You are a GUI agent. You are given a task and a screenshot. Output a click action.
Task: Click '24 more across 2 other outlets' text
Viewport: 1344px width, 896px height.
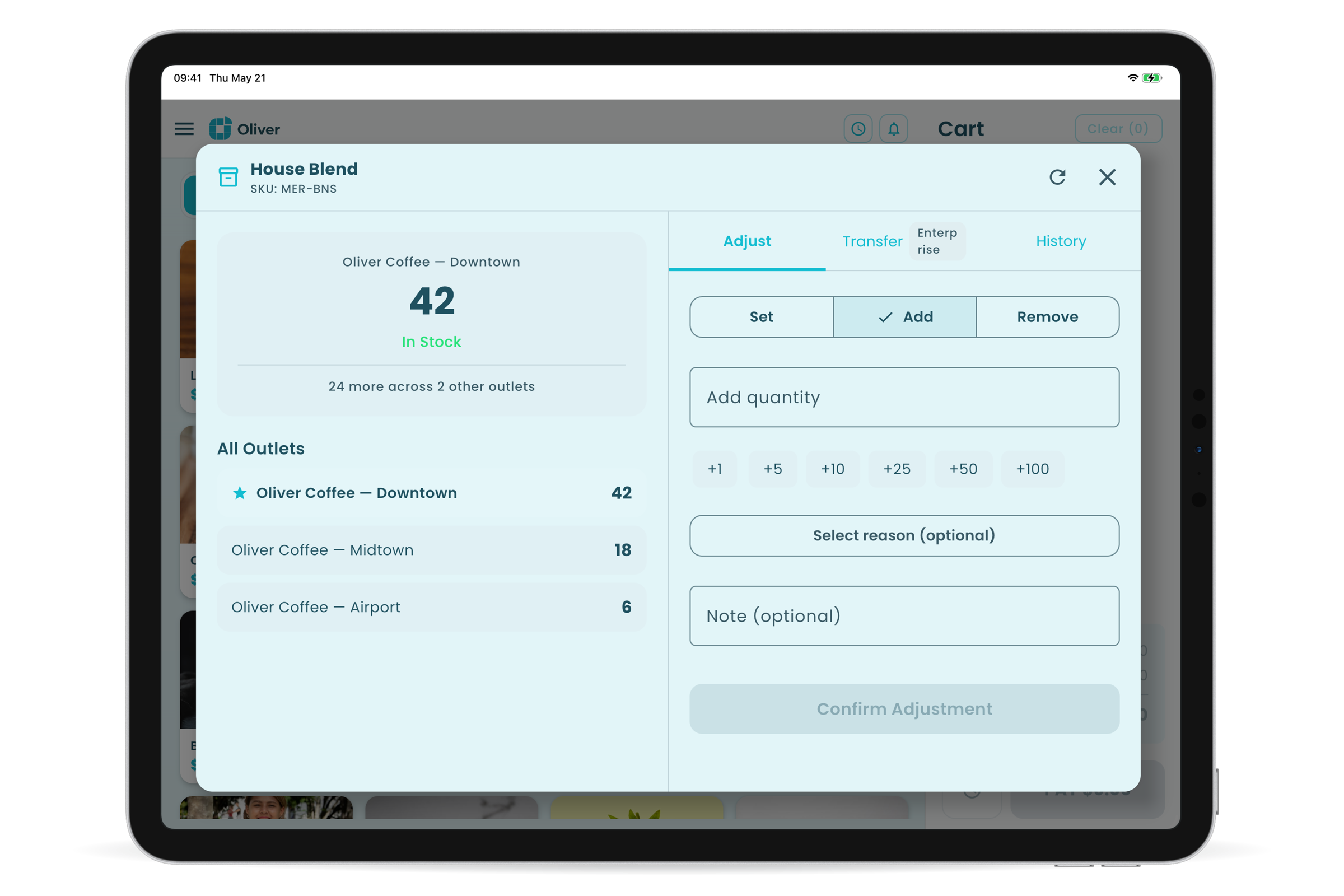tap(431, 387)
